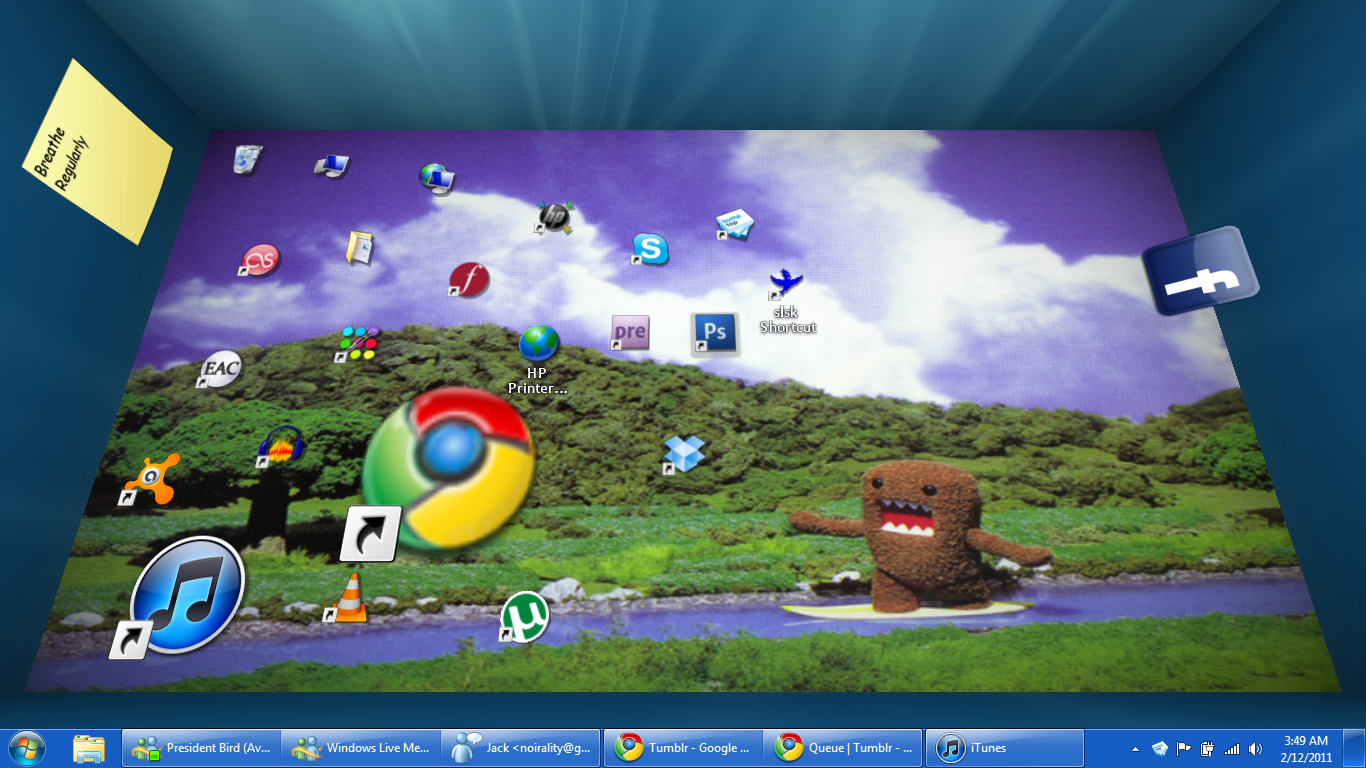Image resolution: width=1366 pixels, height=768 pixels.
Task: Open the Skype desktop shortcut
Action: [x=649, y=249]
